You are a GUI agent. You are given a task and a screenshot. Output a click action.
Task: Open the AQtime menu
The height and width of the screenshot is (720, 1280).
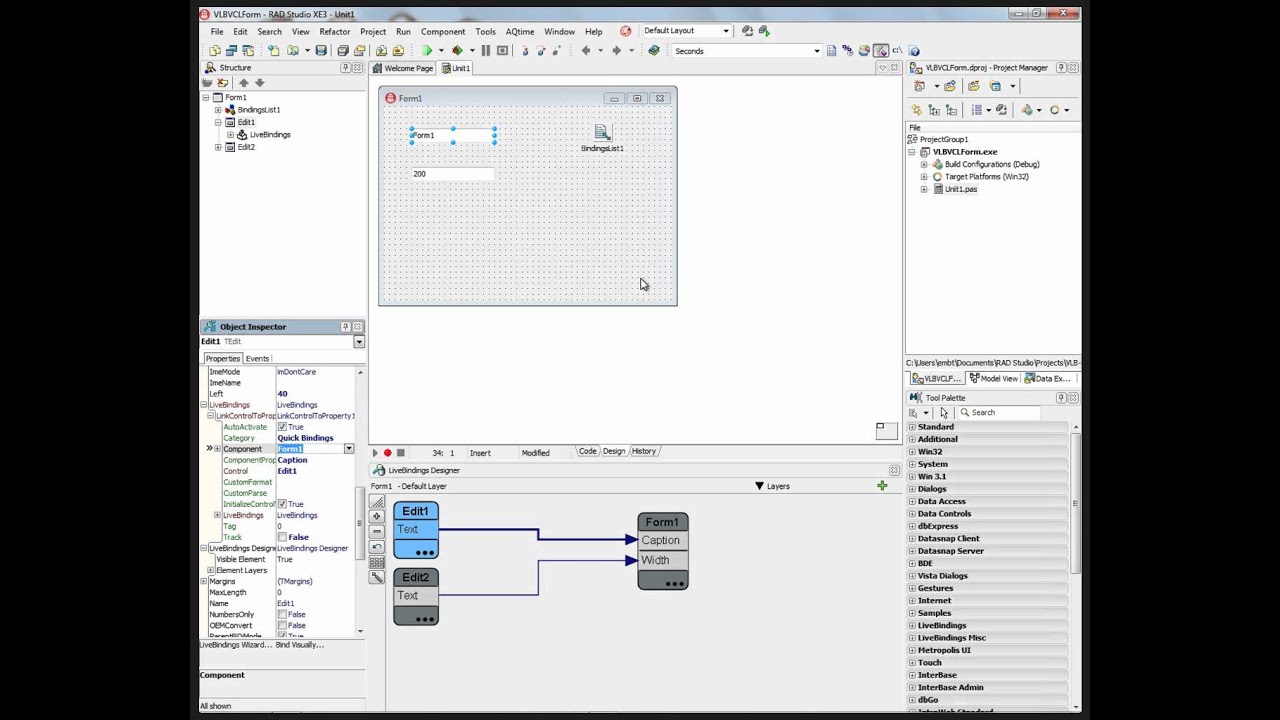(x=520, y=32)
